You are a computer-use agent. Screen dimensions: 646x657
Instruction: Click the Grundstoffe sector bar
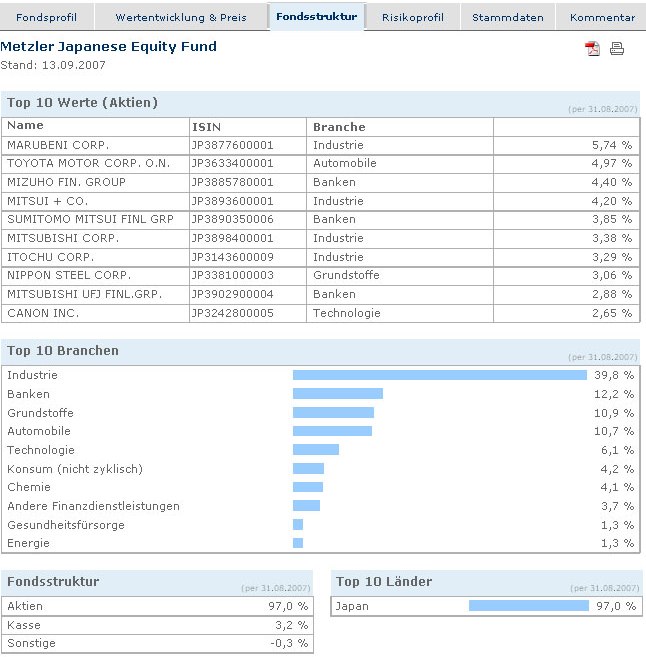(333, 413)
